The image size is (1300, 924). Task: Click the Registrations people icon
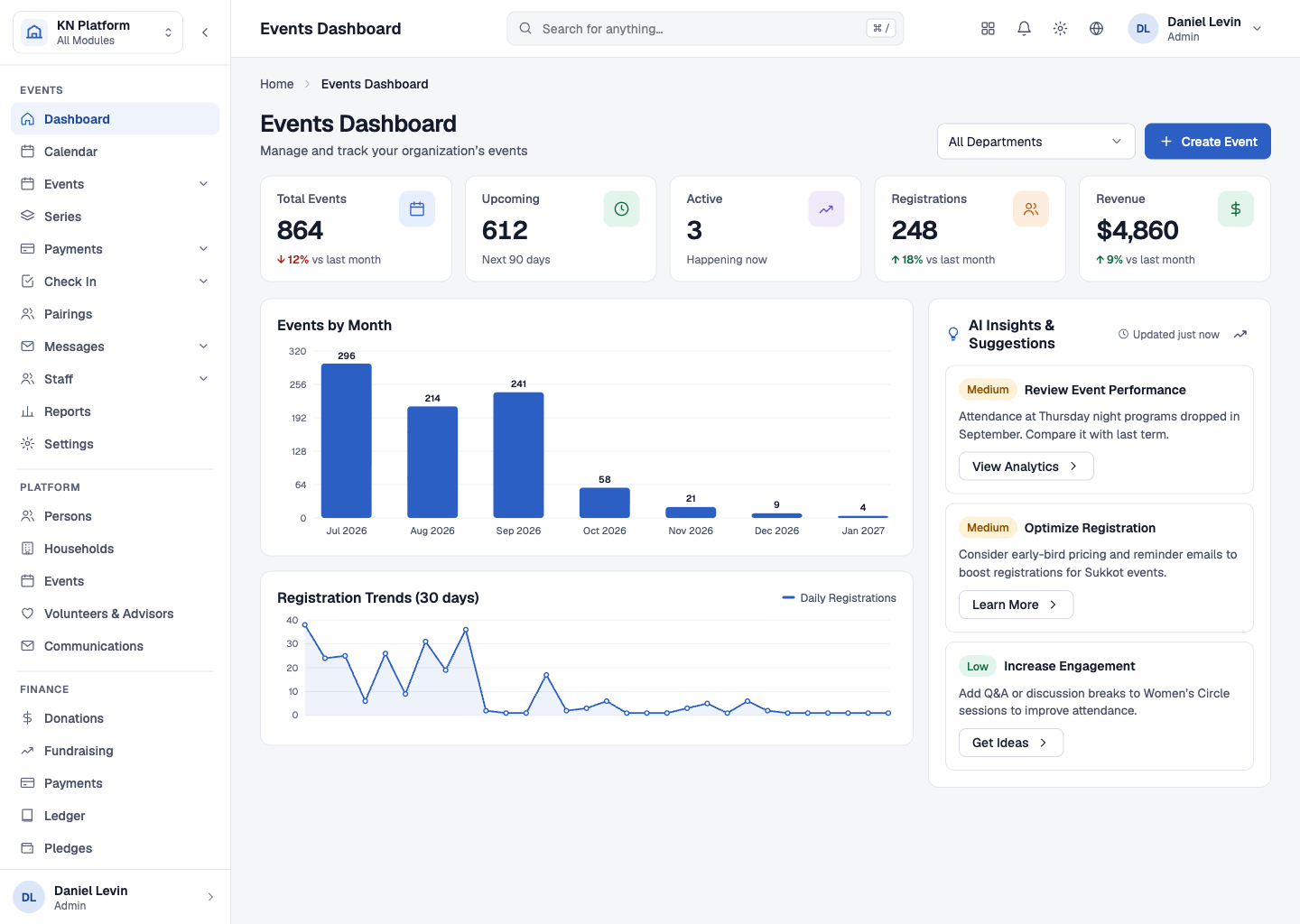pyautogui.click(x=1031, y=209)
